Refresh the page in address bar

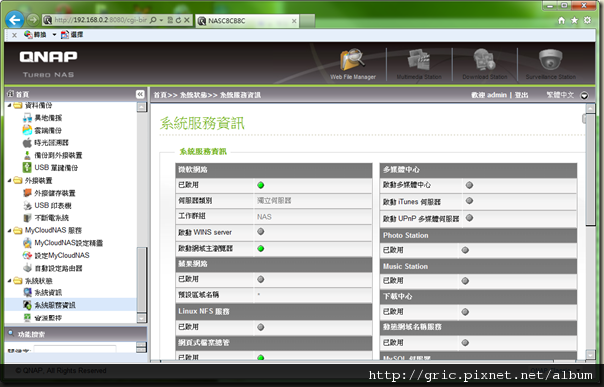tap(178, 20)
